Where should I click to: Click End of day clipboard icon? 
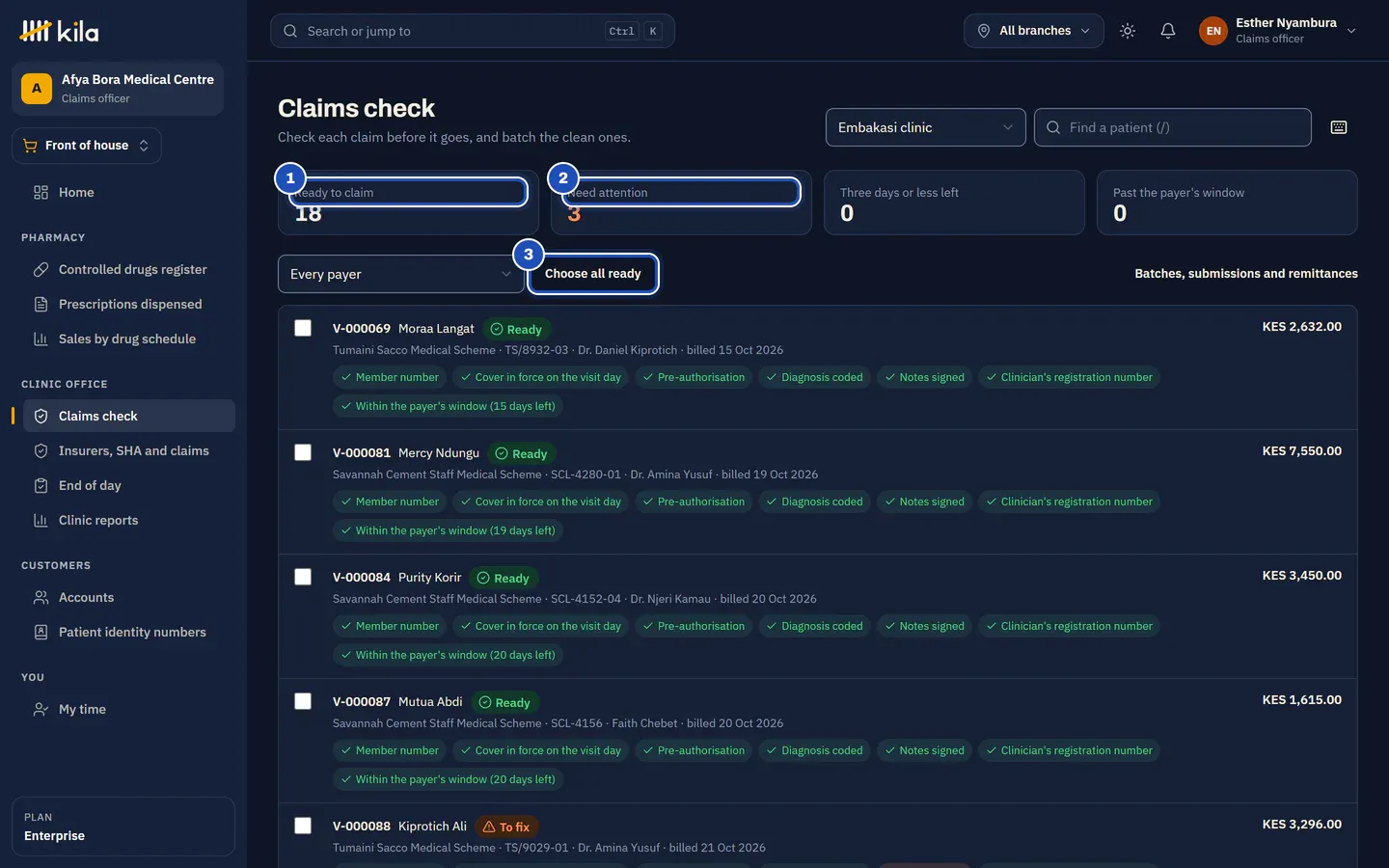pos(41,485)
